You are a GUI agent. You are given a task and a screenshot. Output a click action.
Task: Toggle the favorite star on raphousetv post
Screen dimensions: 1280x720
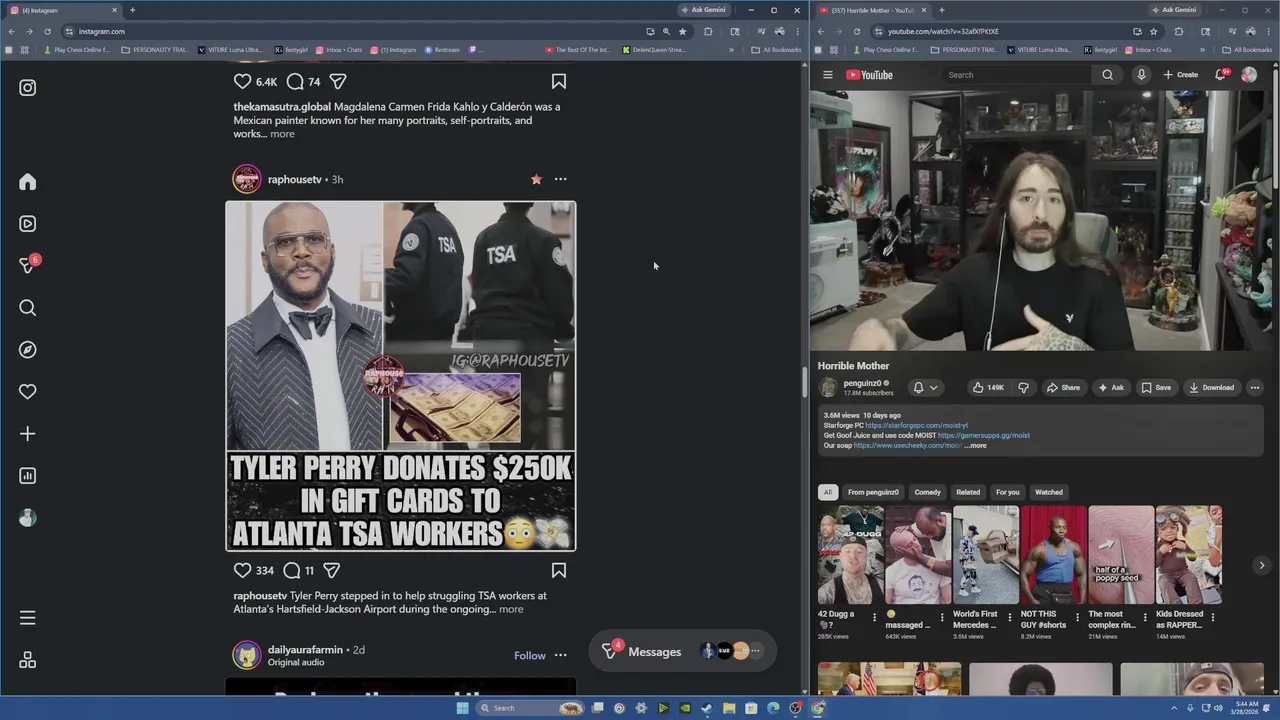536,179
